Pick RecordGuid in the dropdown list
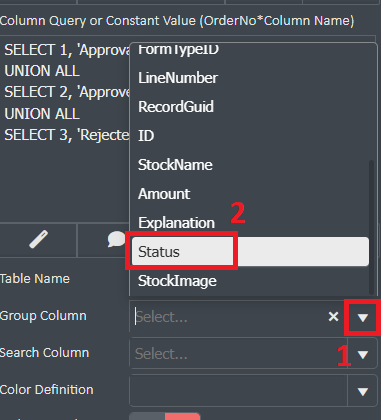Image resolution: width=382 pixels, height=420 pixels. [250, 107]
